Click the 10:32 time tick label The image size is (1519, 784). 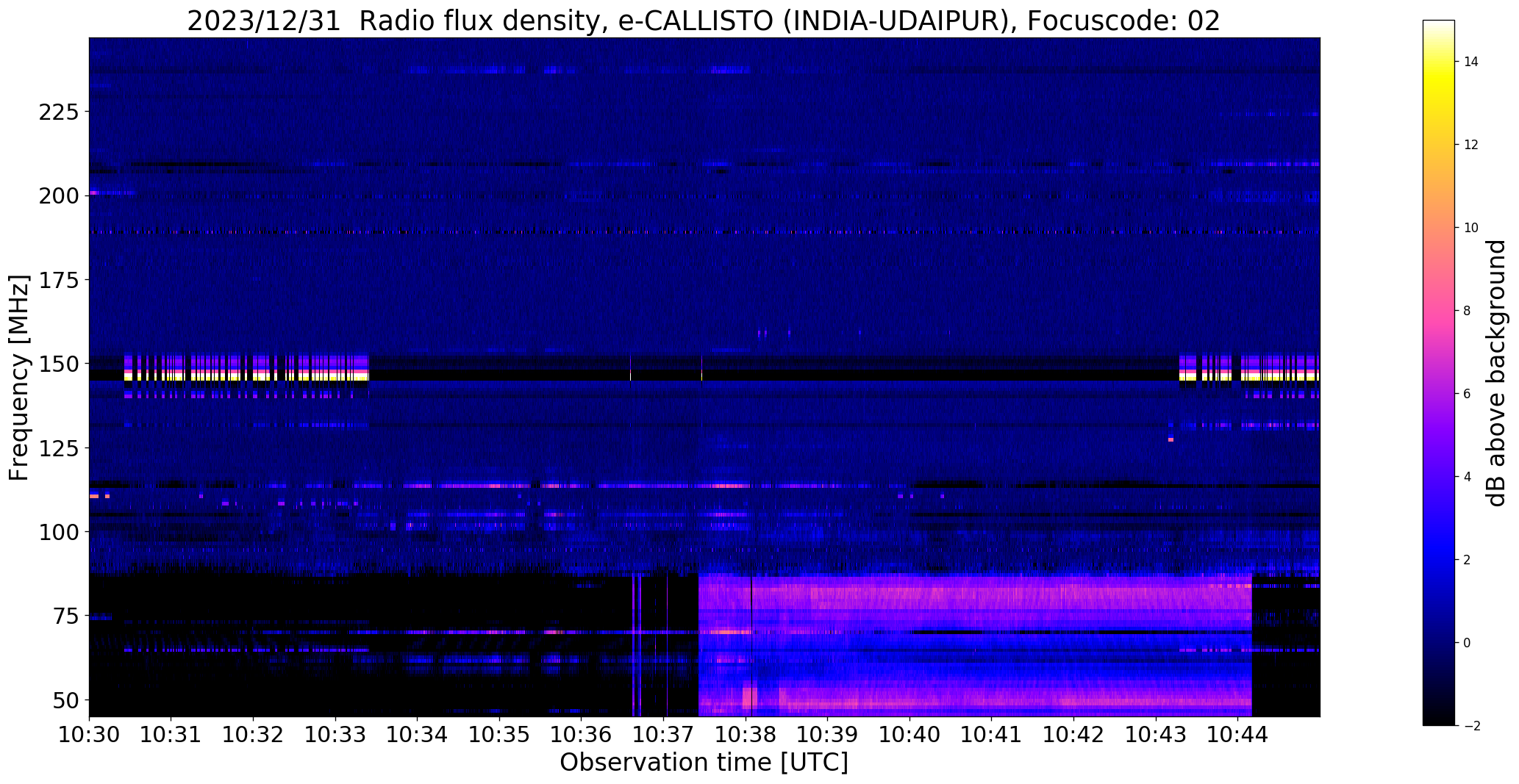[x=254, y=734]
